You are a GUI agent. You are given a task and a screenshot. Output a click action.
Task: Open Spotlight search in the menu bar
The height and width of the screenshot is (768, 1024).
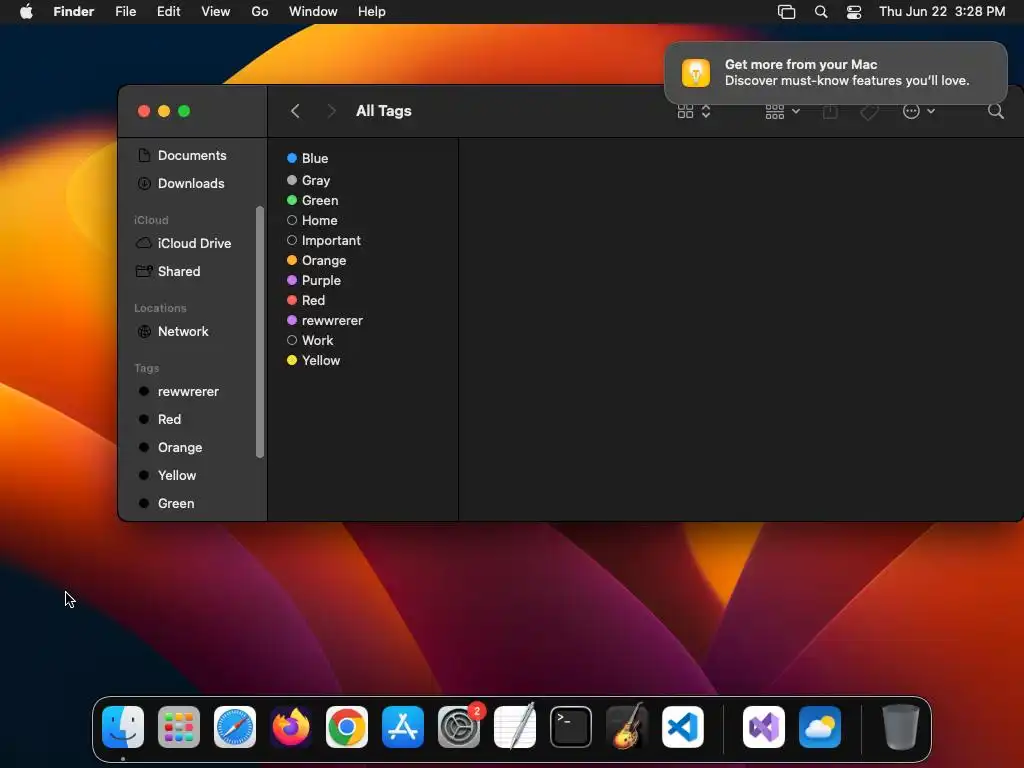[821, 12]
